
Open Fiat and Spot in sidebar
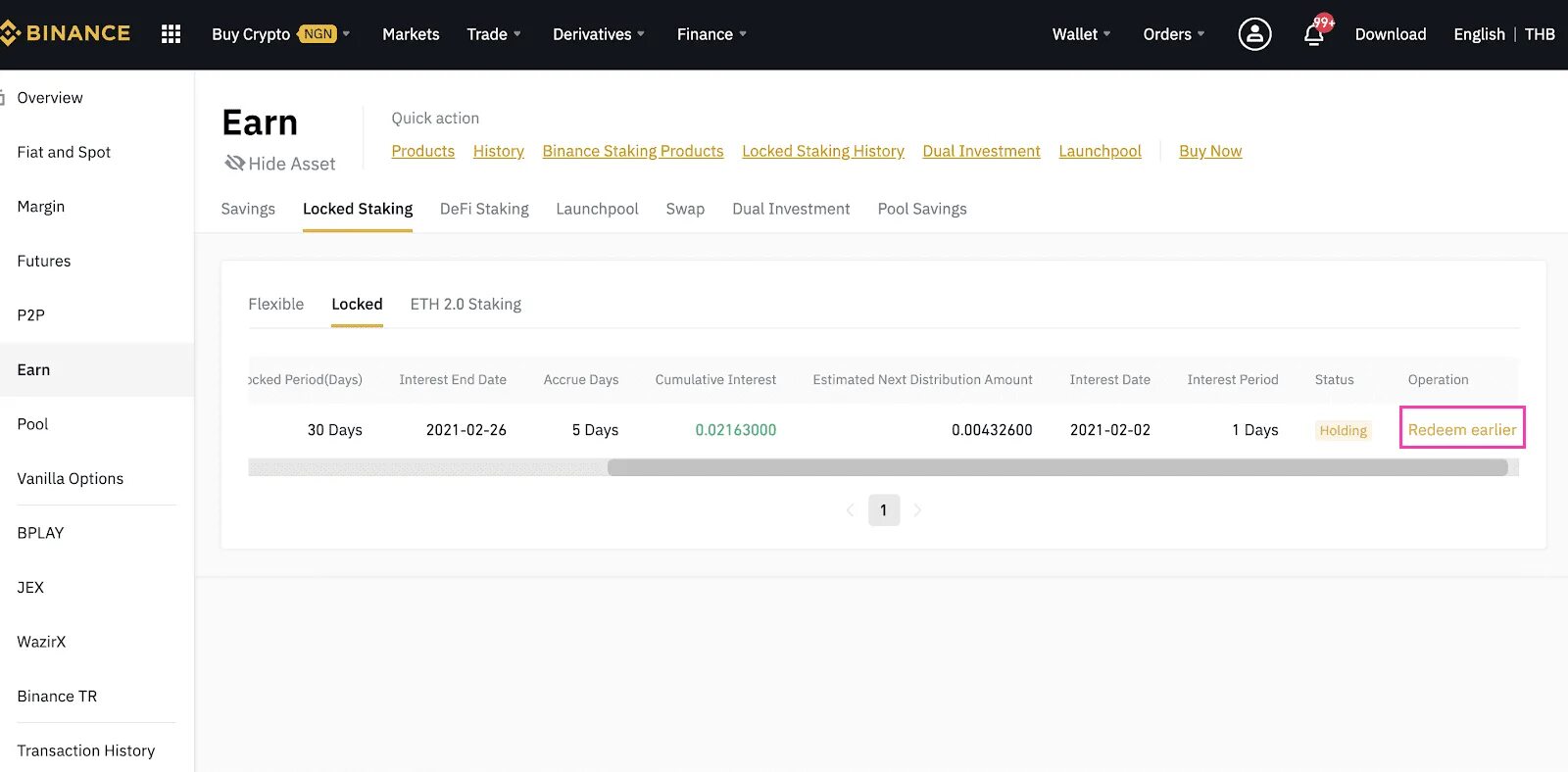64,152
